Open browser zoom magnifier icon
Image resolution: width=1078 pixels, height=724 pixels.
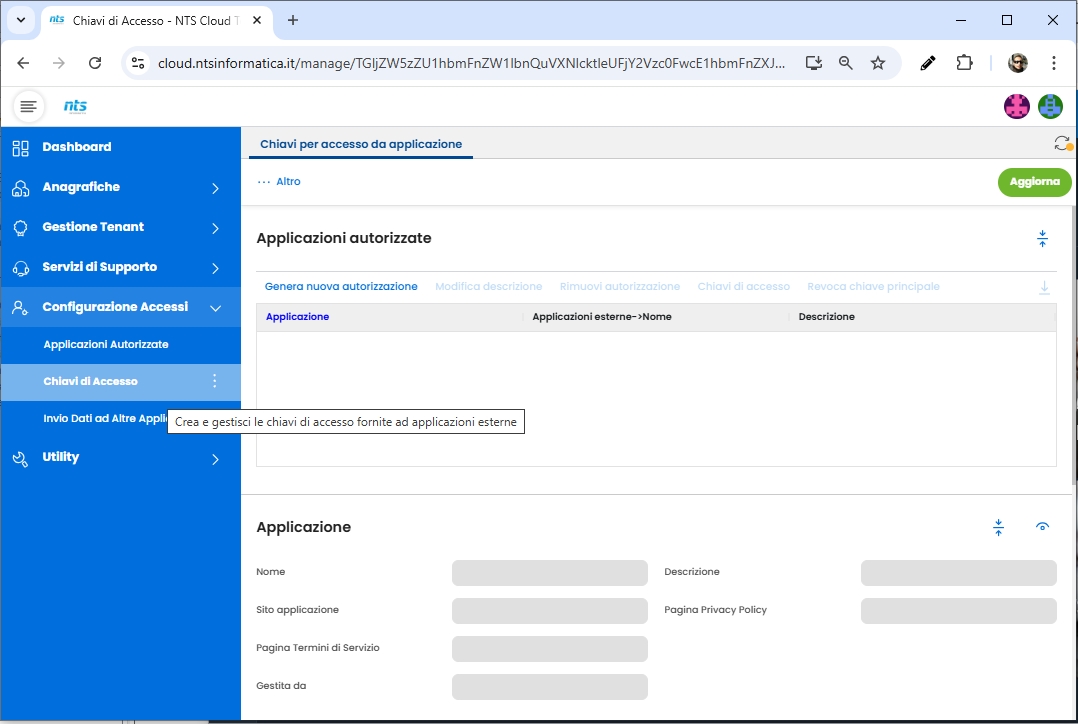pos(846,63)
